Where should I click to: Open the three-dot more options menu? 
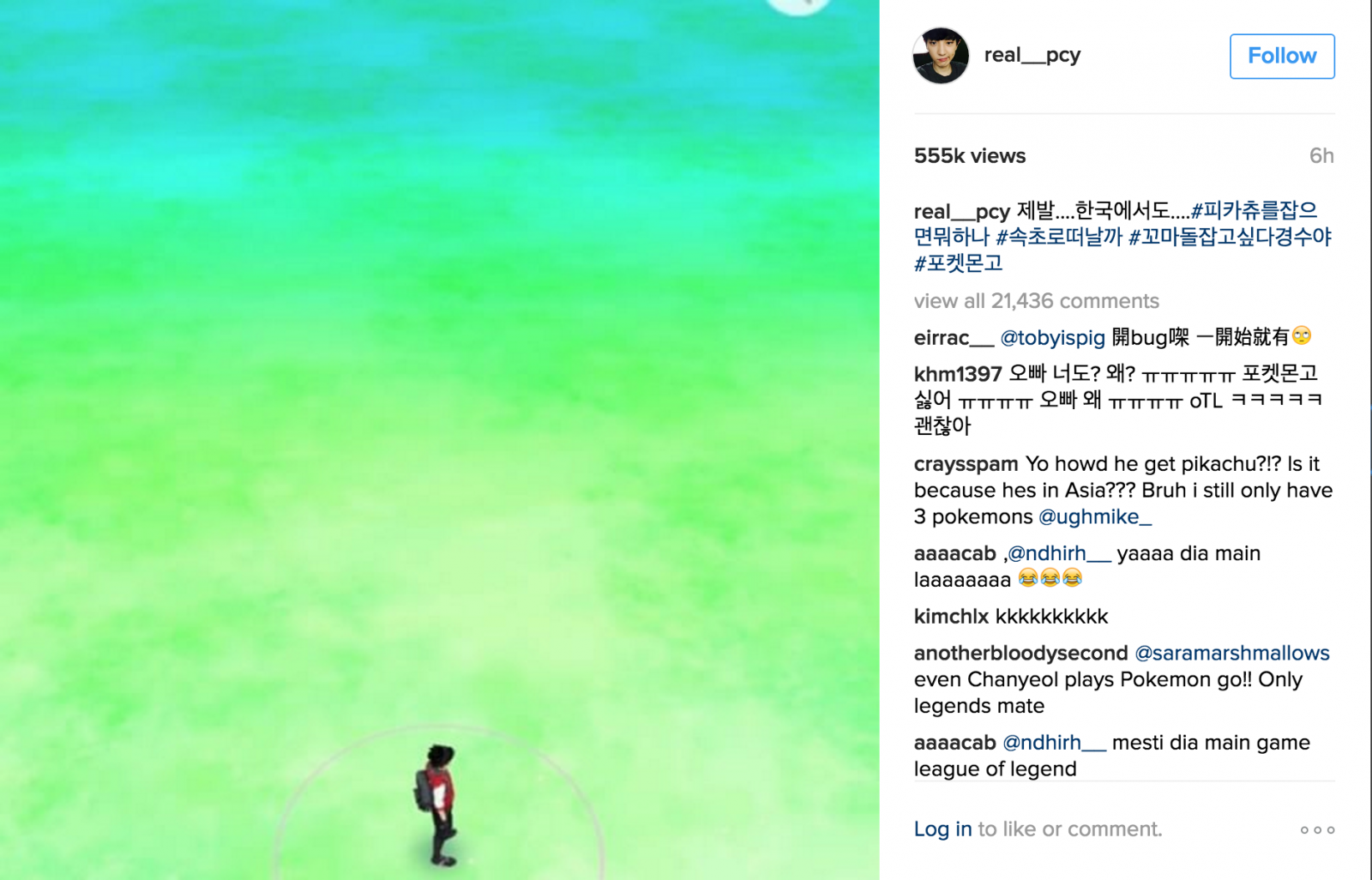click(1317, 829)
